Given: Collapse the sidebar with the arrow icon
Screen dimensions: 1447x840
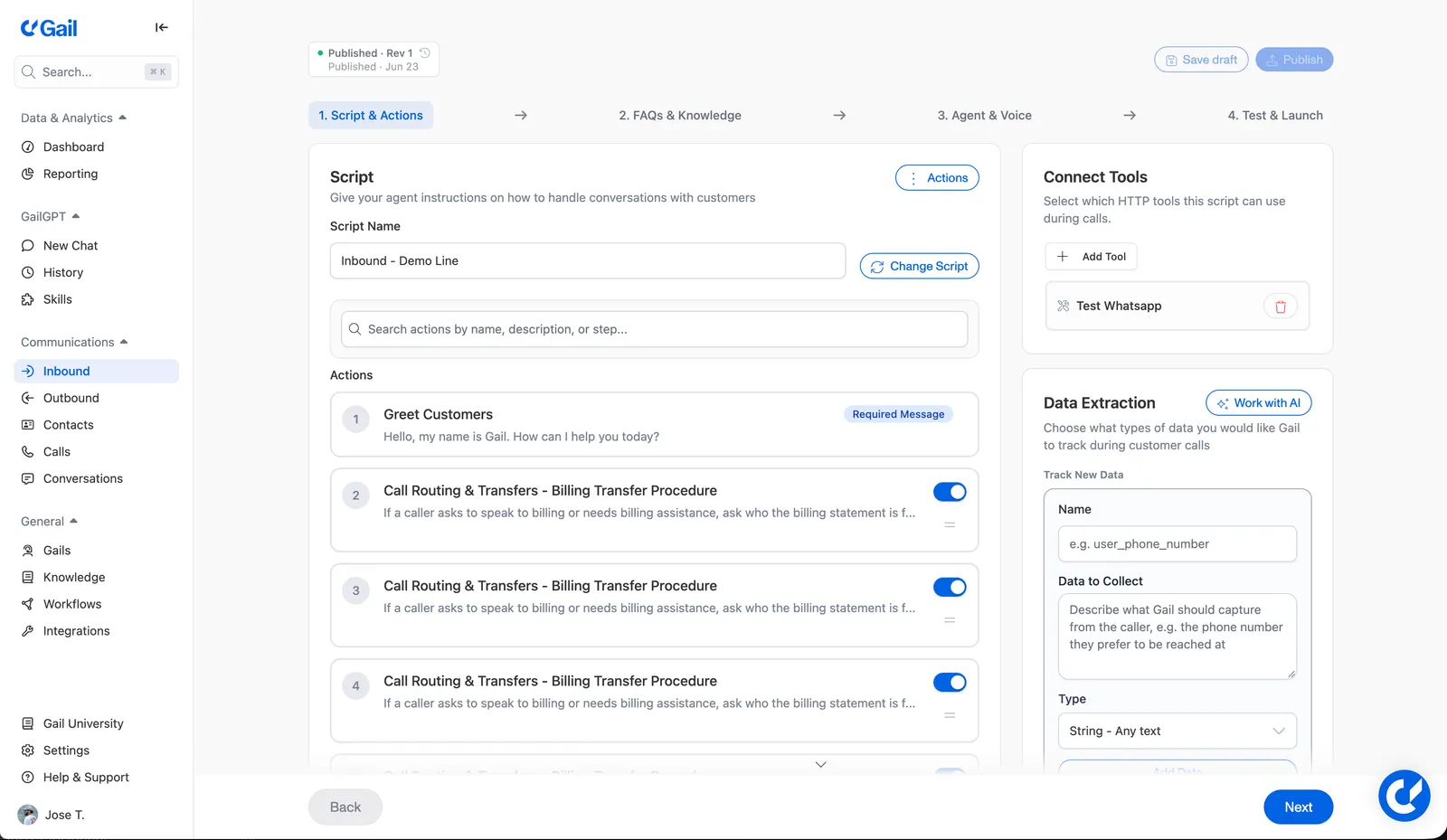Looking at the screenshot, I should pos(161,27).
